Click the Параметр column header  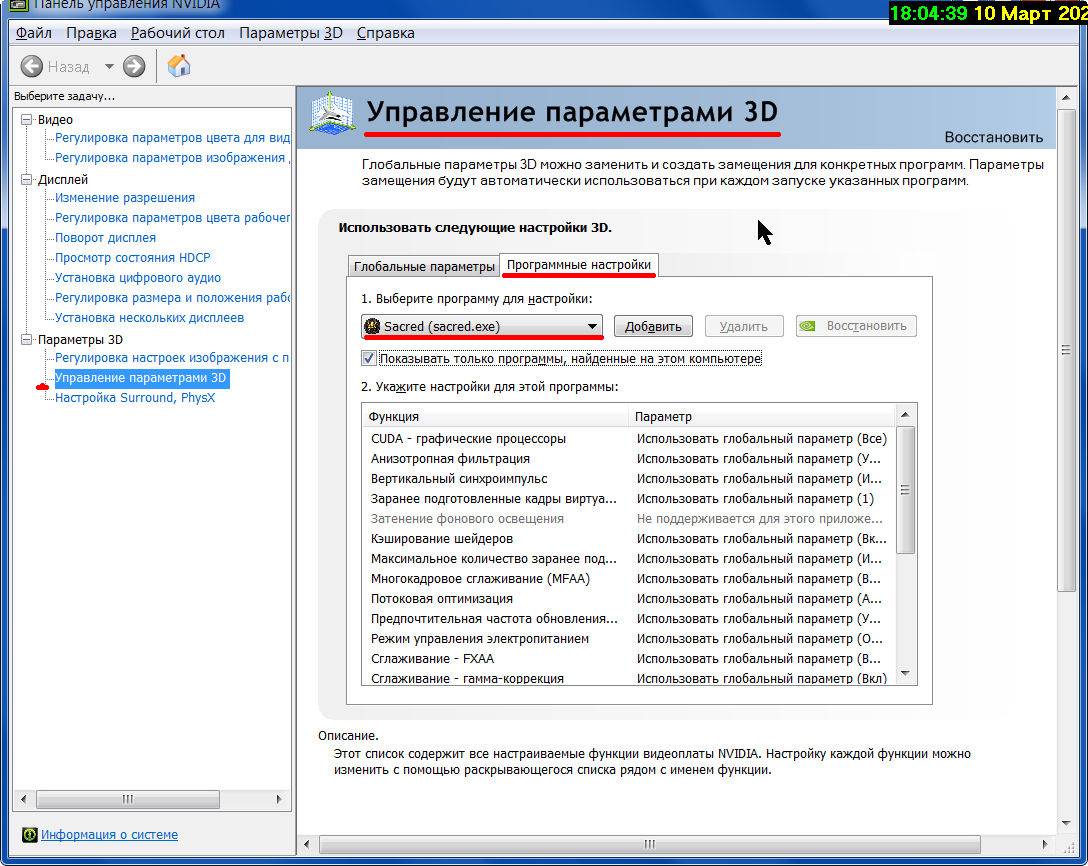click(762, 416)
